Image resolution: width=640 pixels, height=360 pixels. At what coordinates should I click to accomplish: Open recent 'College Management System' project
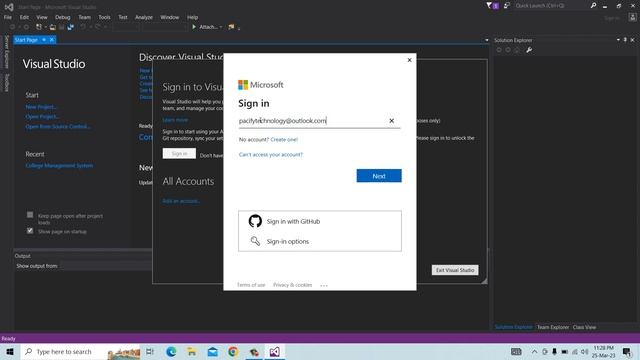tap(59, 166)
